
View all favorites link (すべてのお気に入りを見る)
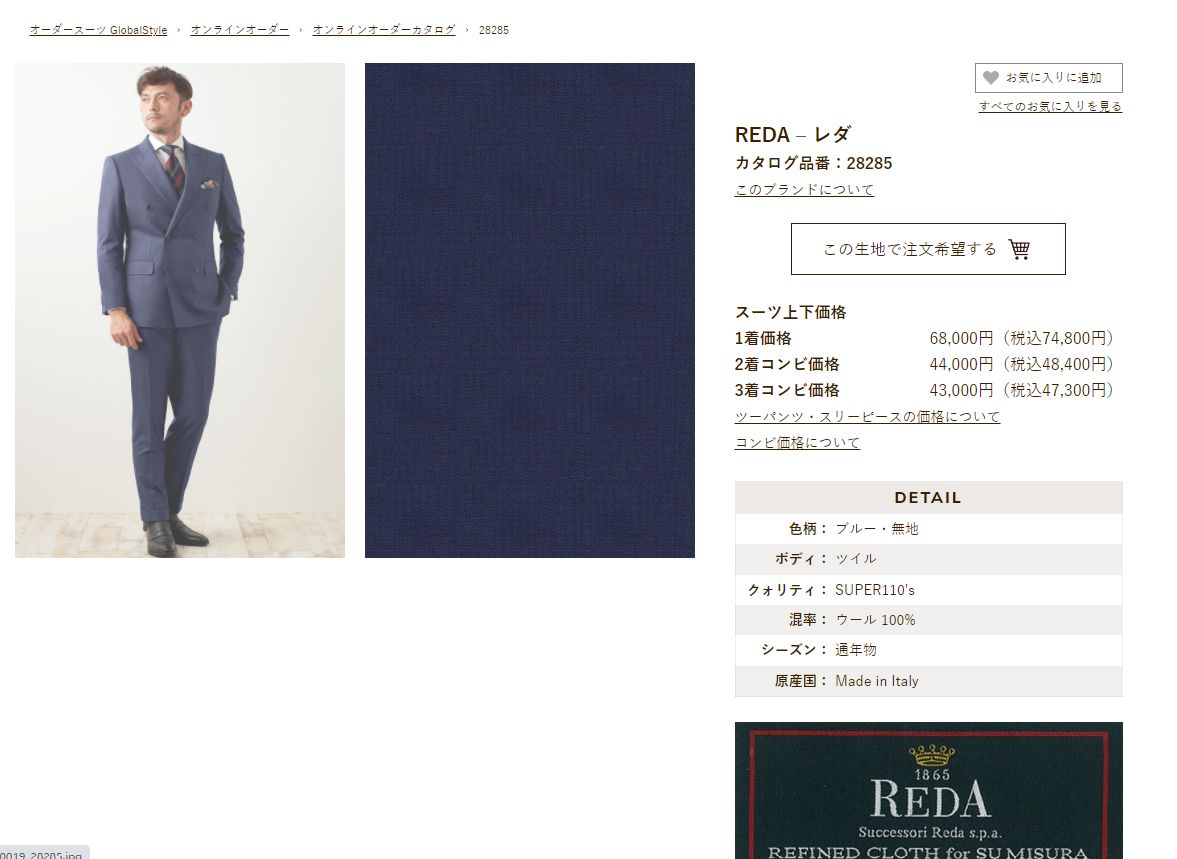tap(1050, 107)
